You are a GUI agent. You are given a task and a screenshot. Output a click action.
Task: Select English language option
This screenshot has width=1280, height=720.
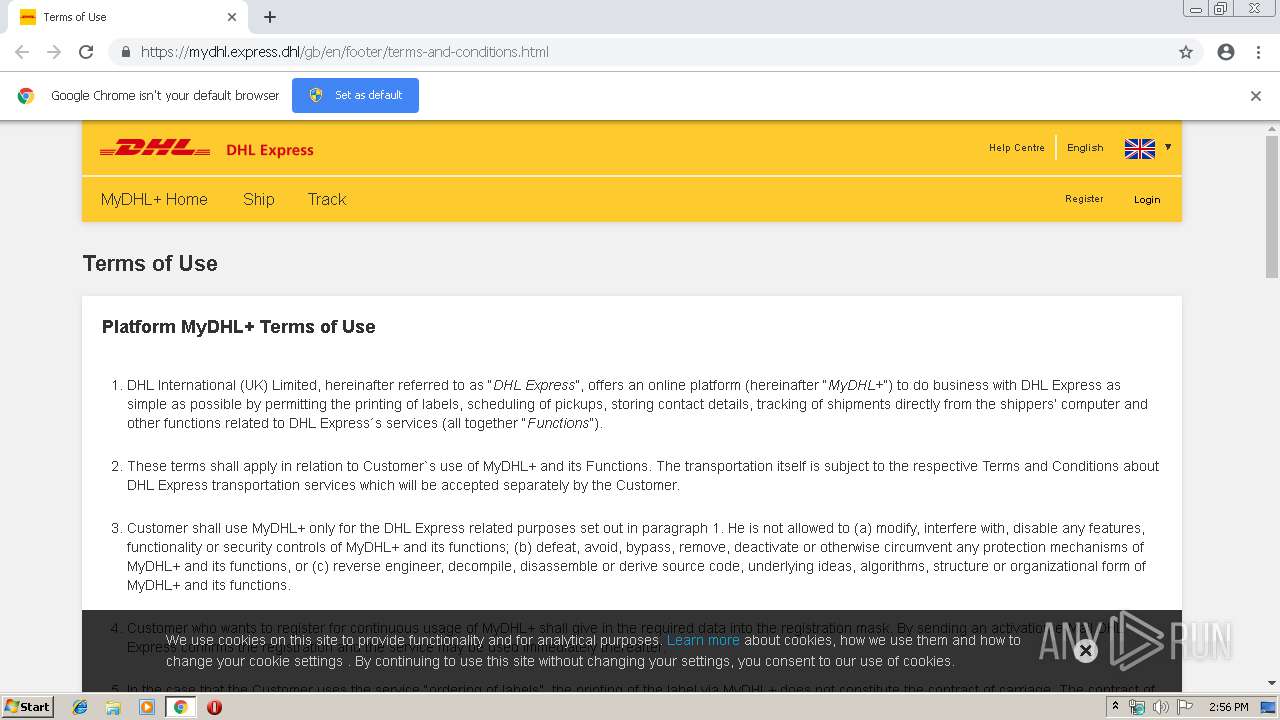(1085, 148)
